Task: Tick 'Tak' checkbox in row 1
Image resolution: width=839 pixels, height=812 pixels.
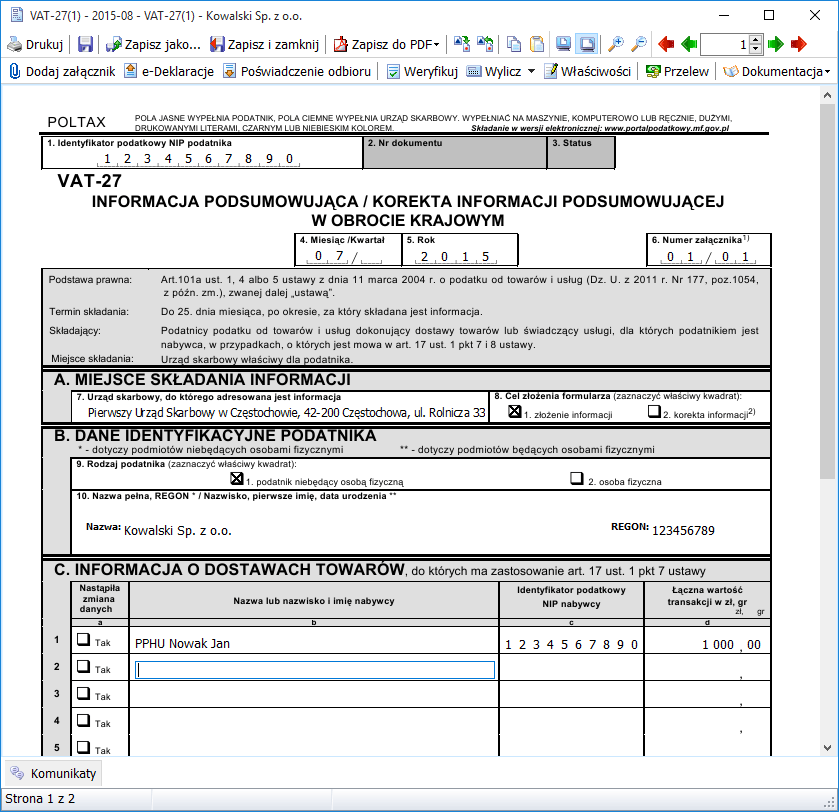Action: (84, 640)
